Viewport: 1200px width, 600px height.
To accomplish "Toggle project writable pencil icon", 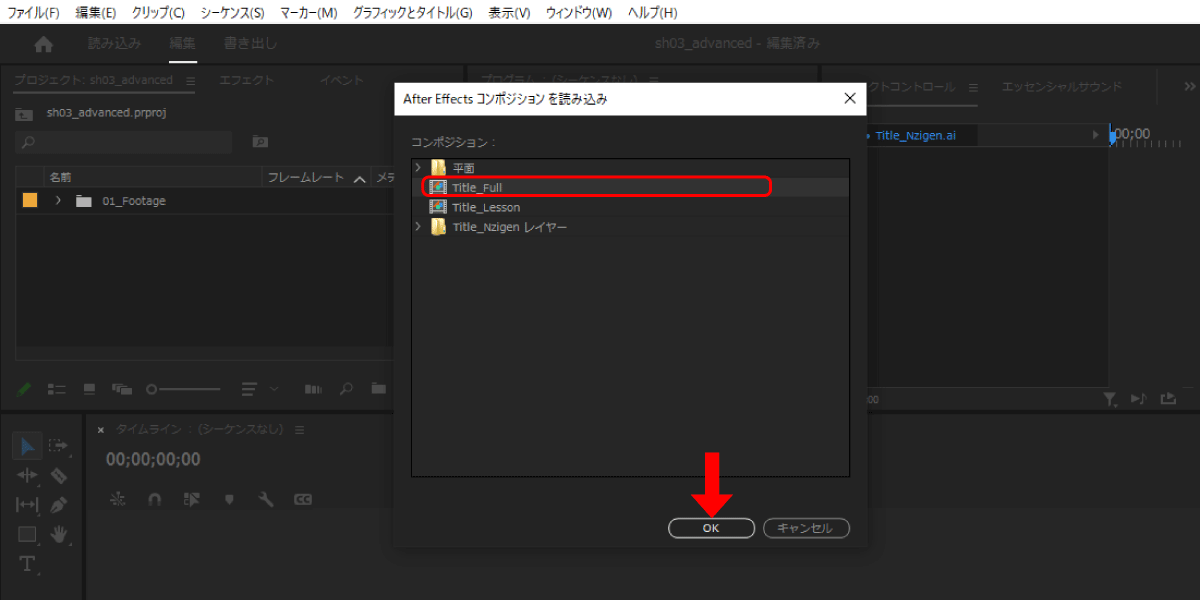I will point(26,388).
